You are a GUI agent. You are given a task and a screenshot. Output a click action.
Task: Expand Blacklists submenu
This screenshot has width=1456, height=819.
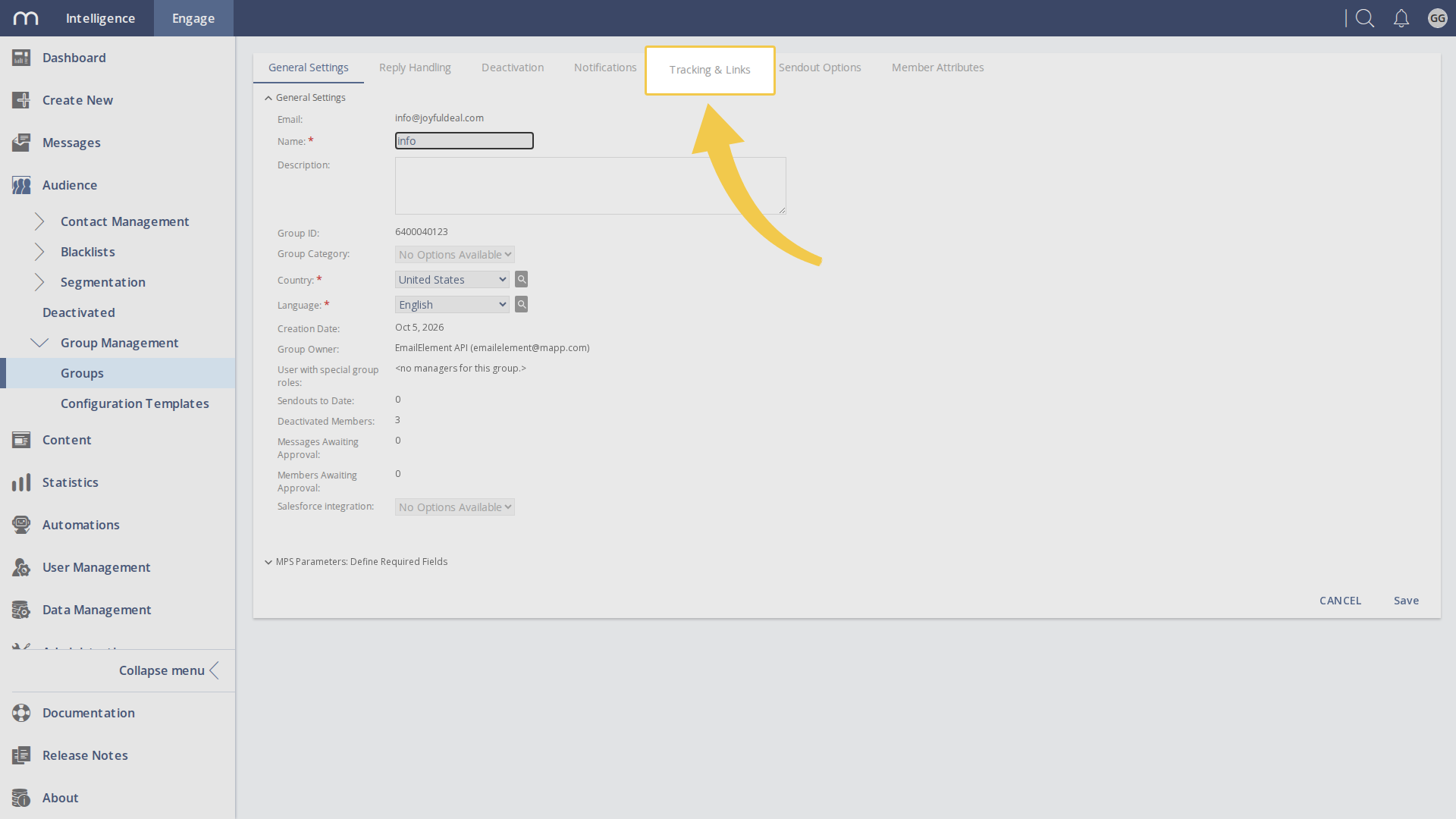click(39, 252)
